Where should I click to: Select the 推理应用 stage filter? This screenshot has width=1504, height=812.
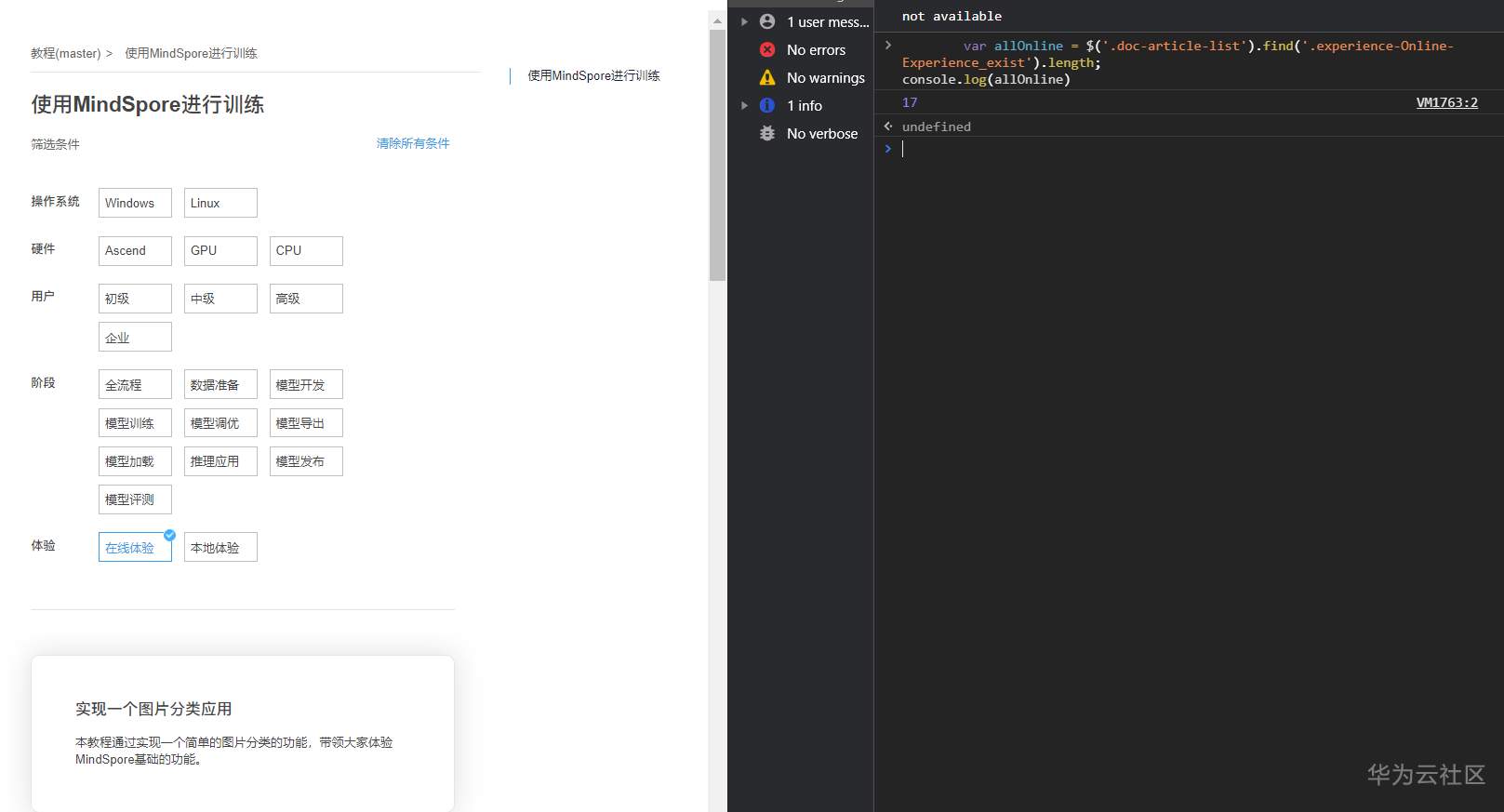220,461
